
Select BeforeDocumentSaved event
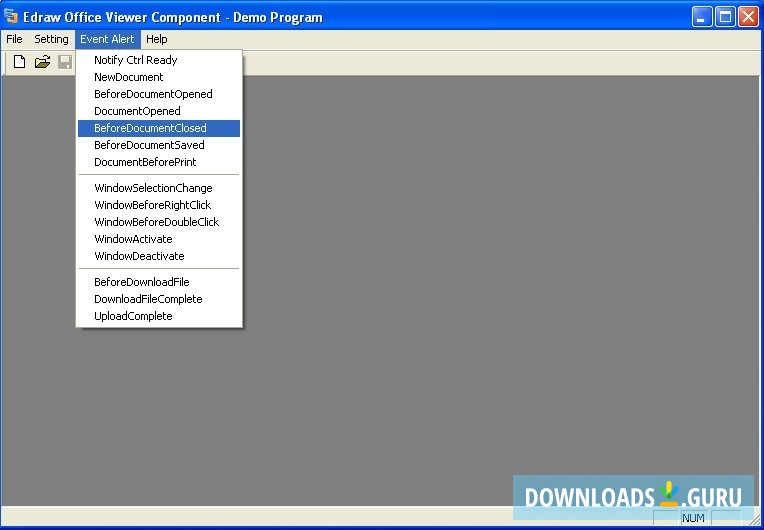159,145
